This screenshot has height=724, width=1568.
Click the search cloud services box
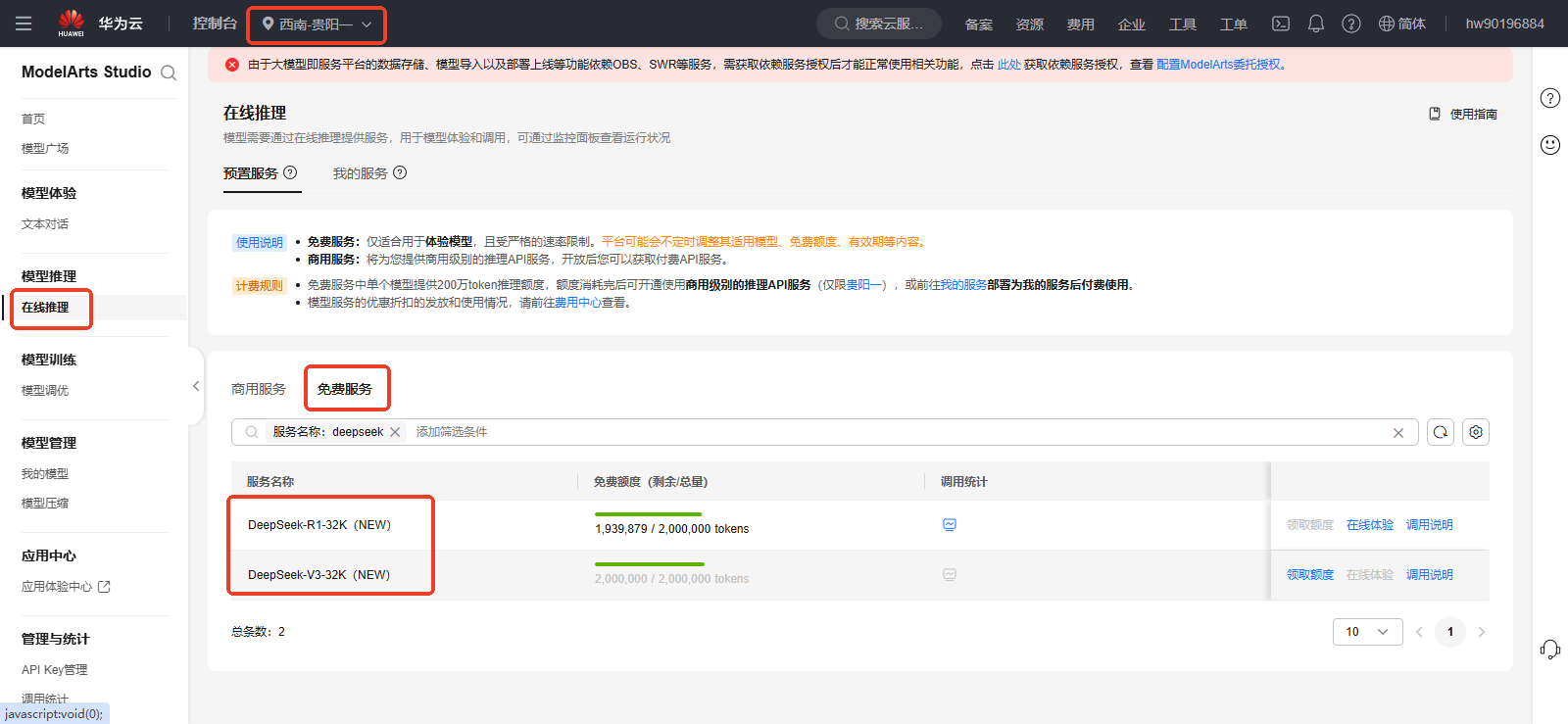879,24
